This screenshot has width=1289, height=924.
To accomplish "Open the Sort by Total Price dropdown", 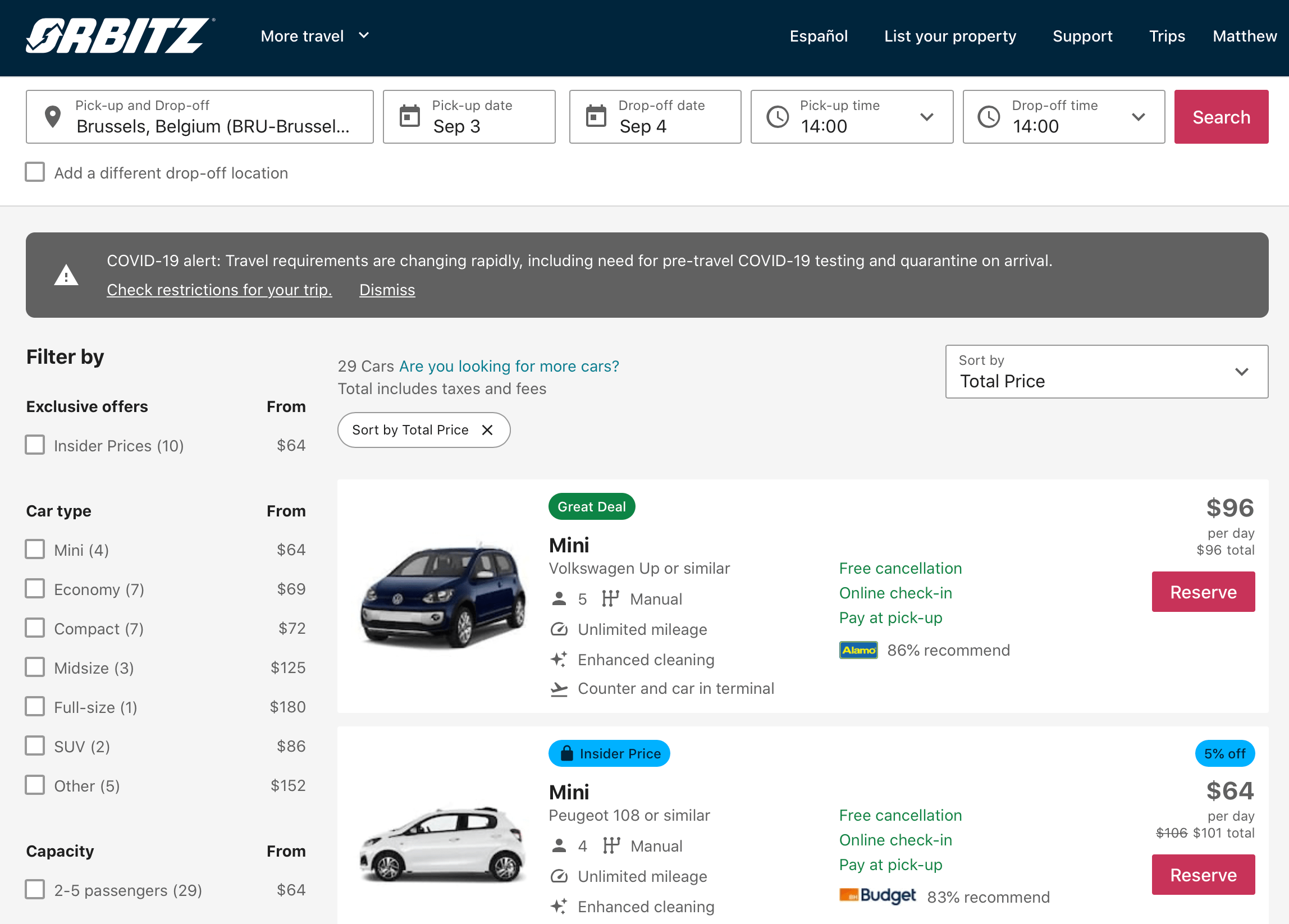I will point(1105,372).
